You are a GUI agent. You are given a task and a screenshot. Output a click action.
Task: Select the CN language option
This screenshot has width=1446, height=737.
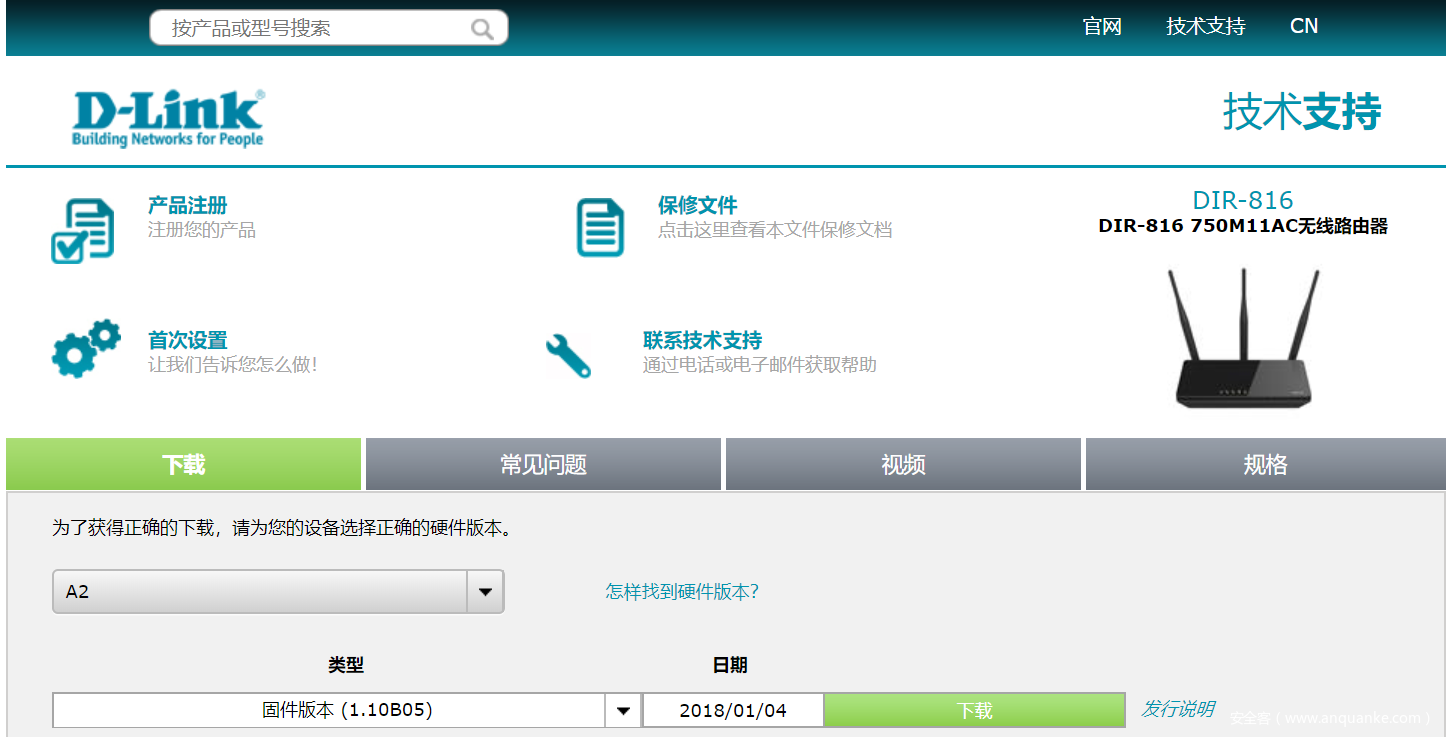point(1303,27)
